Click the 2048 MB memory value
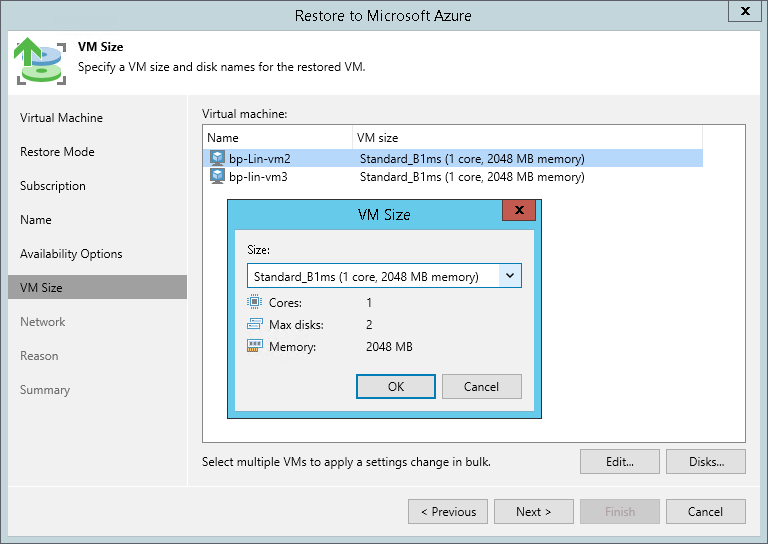 [x=389, y=347]
